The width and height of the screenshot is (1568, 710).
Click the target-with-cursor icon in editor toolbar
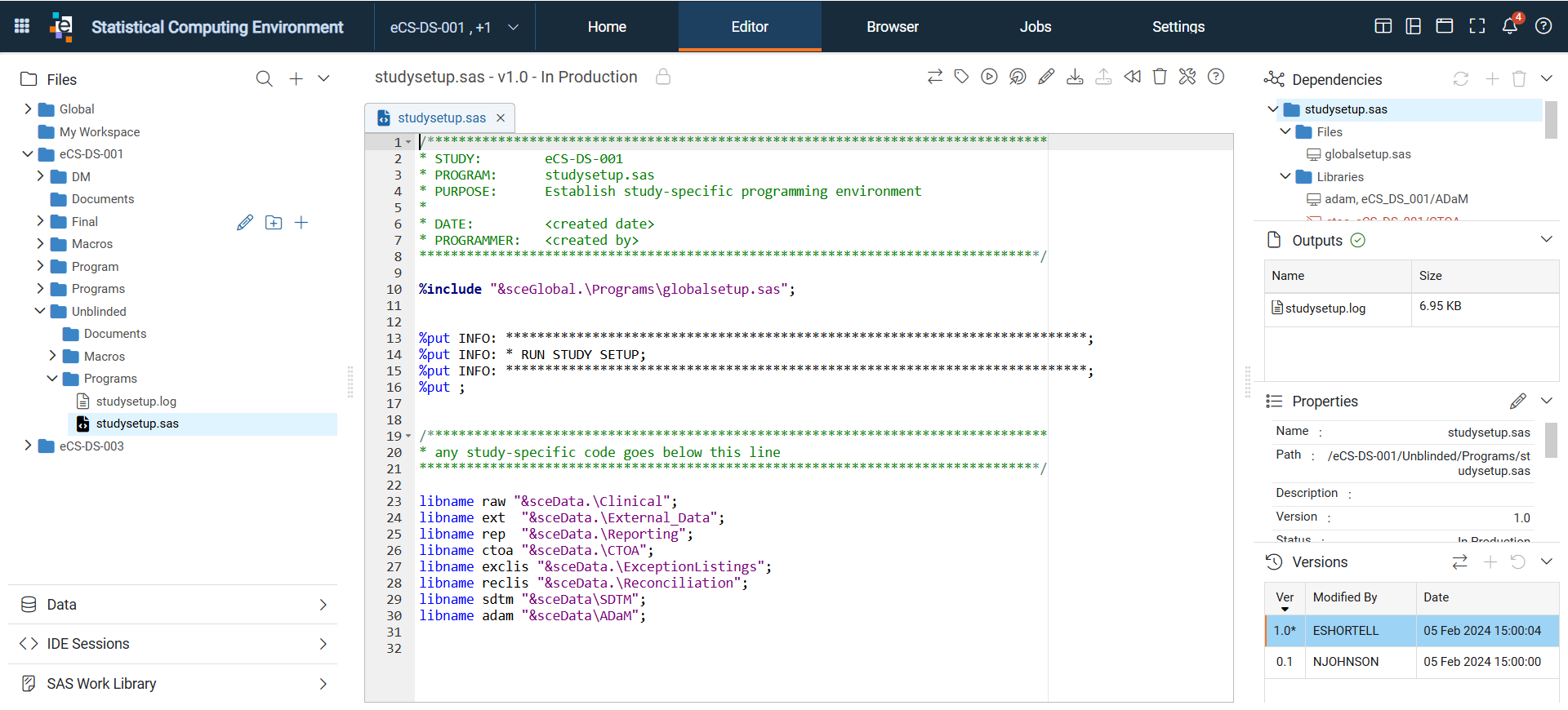click(x=1018, y=77)
